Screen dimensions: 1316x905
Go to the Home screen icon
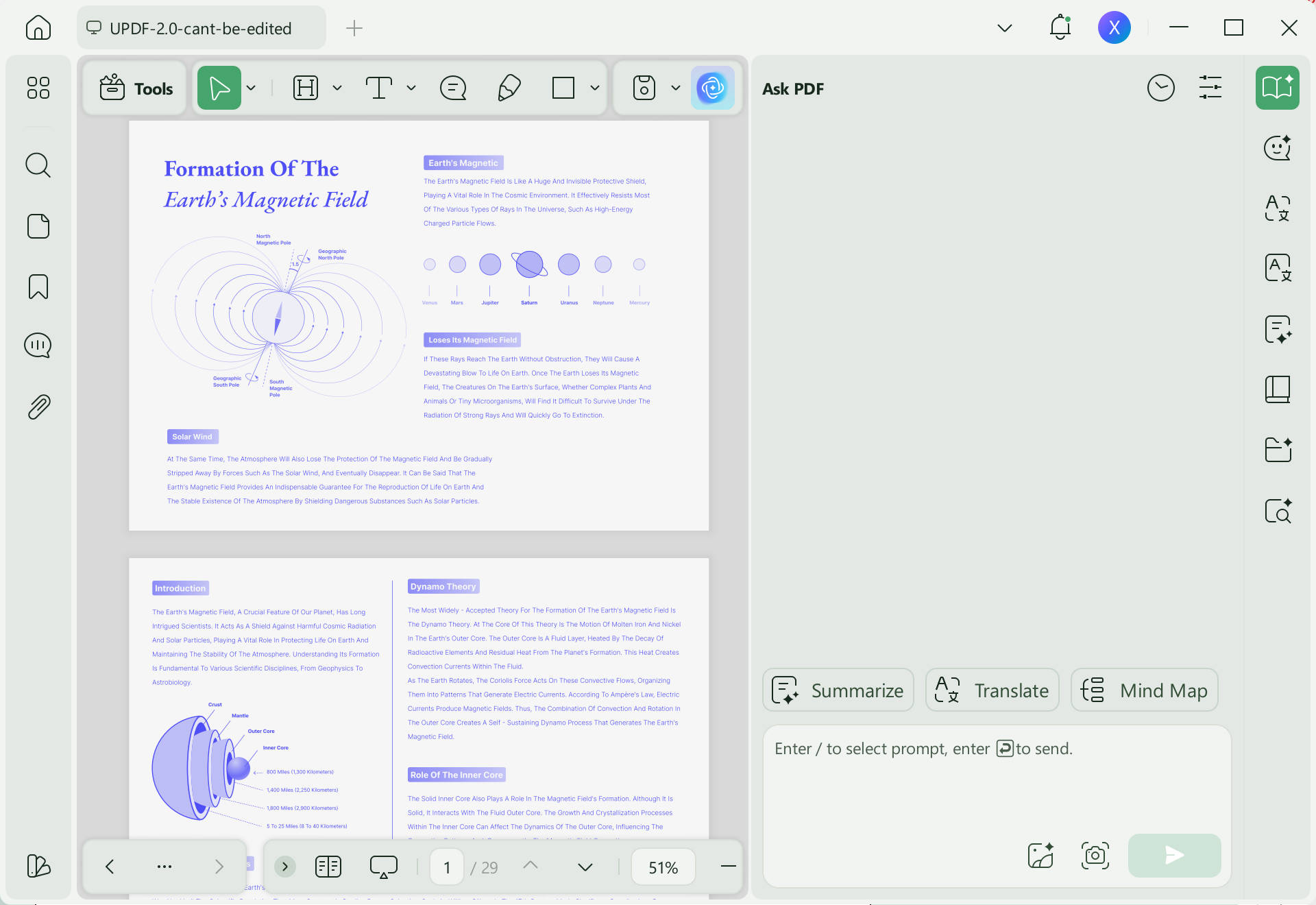38,28
